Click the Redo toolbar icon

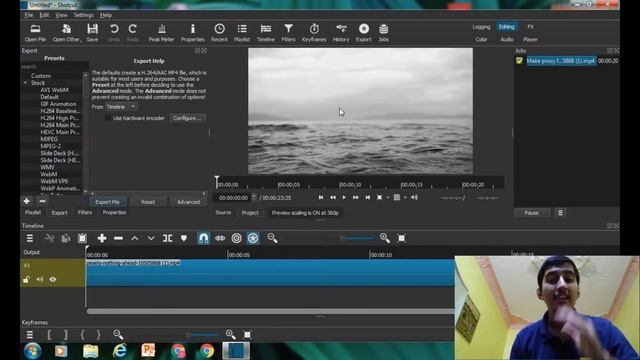click(x=132, y=33)
